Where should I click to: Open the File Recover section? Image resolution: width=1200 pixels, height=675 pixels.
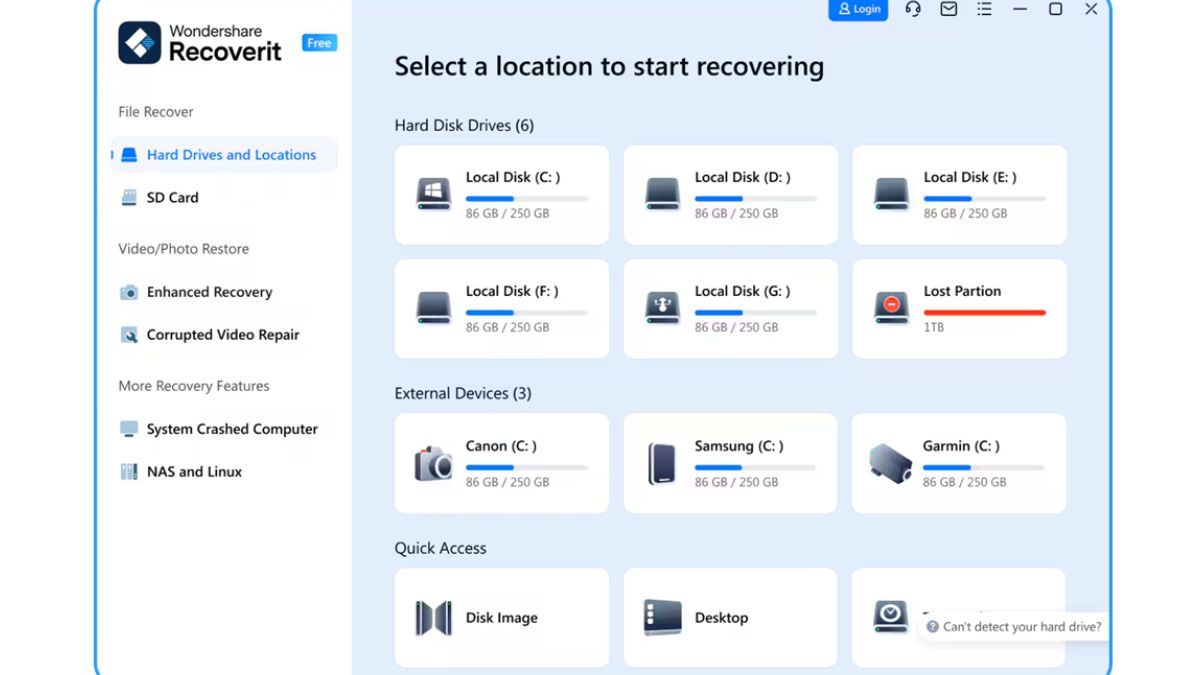(154, 111)
